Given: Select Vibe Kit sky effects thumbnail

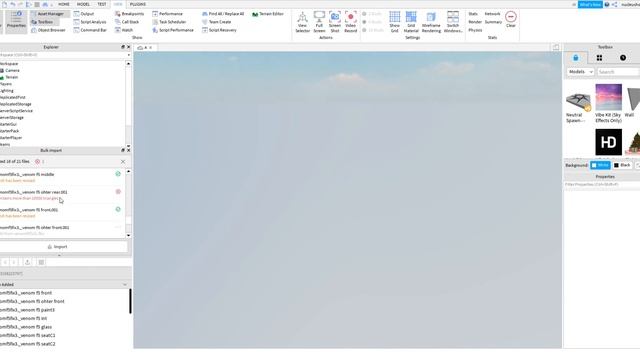Looking at the screenshot, I should click(609, 97).
